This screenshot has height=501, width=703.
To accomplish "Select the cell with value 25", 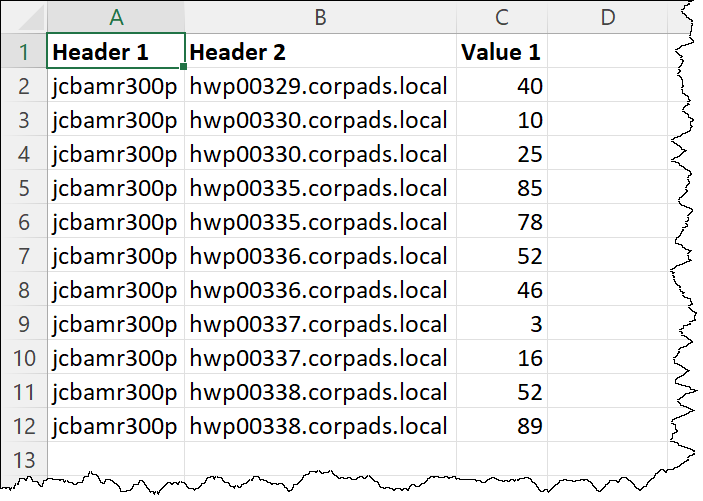I will pyautogui.click(x=502, y=153).
